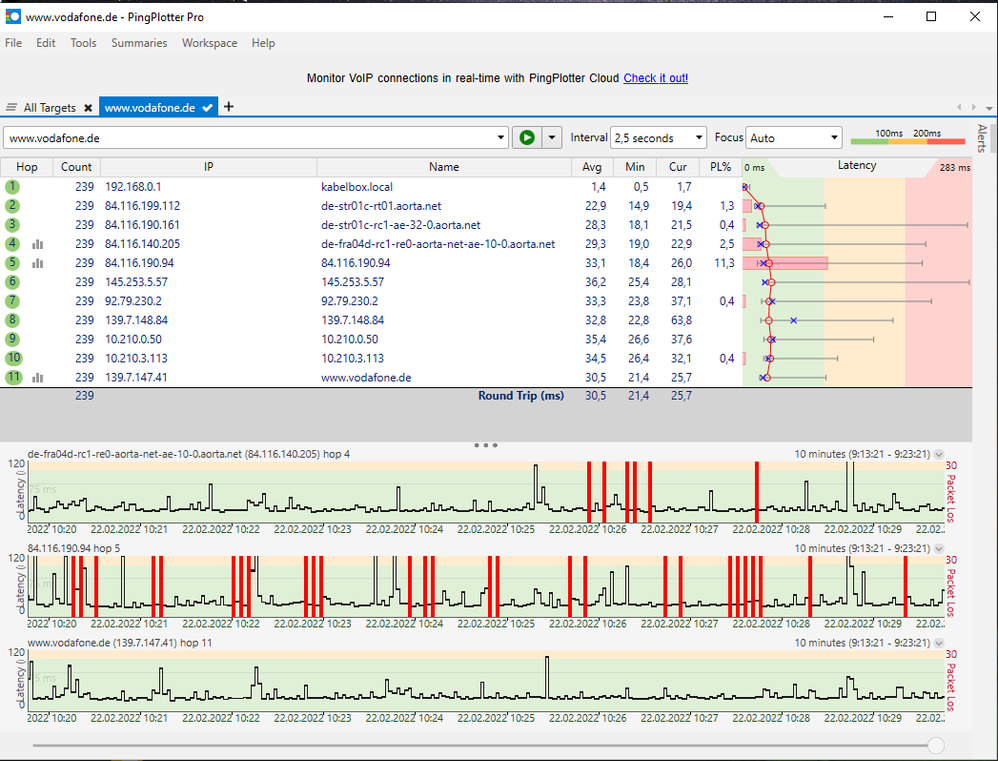Expand target address history dropdown
This screenshot has width=998, height=761.
(501, 138)
